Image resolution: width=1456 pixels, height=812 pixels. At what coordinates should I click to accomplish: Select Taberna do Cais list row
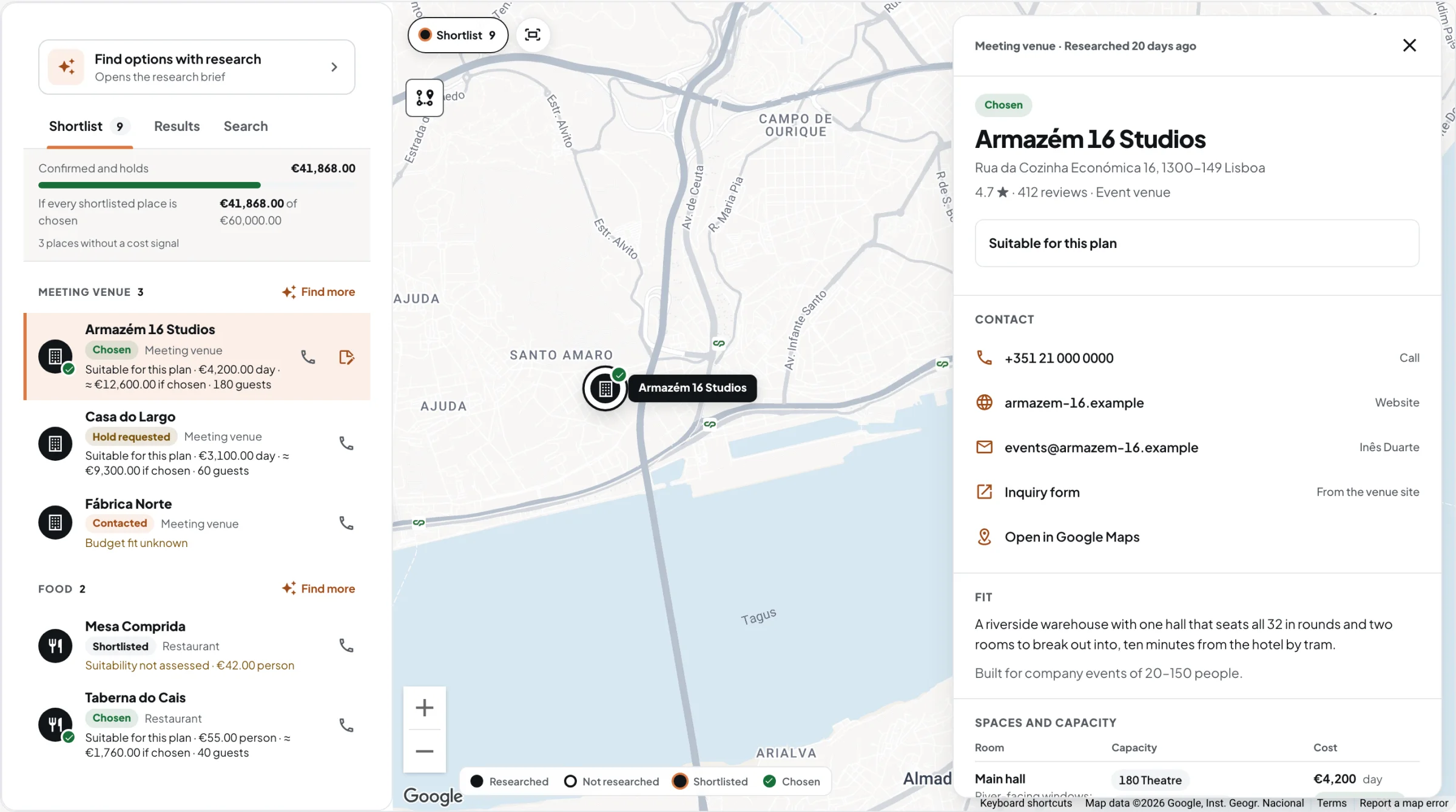[197, 725]
